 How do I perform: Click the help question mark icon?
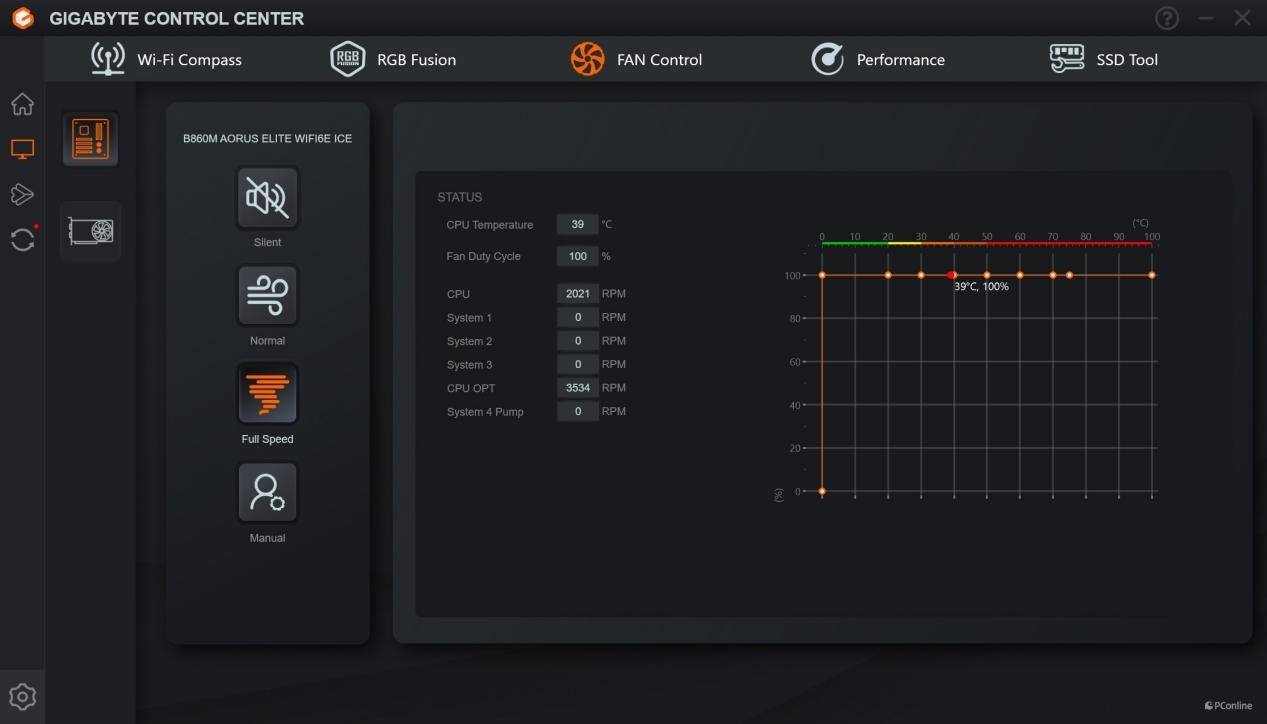click(1166, 18)
